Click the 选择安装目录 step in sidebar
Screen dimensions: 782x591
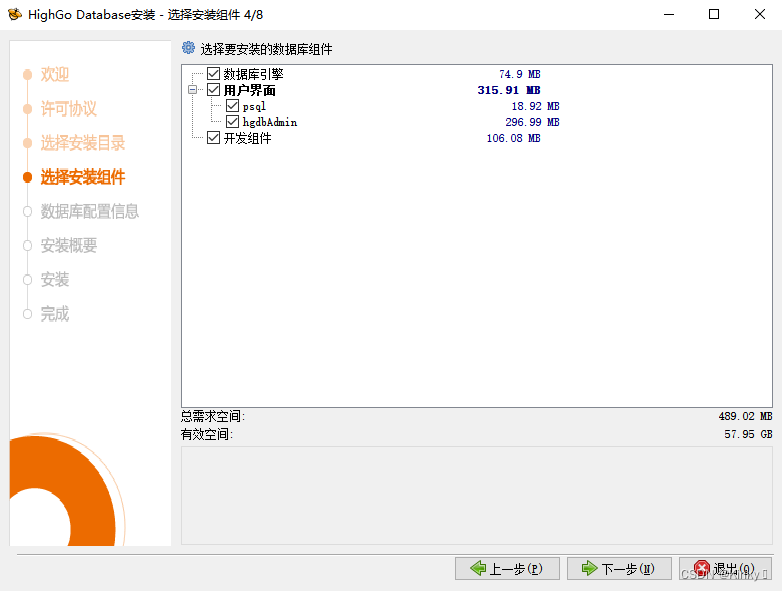83,143
